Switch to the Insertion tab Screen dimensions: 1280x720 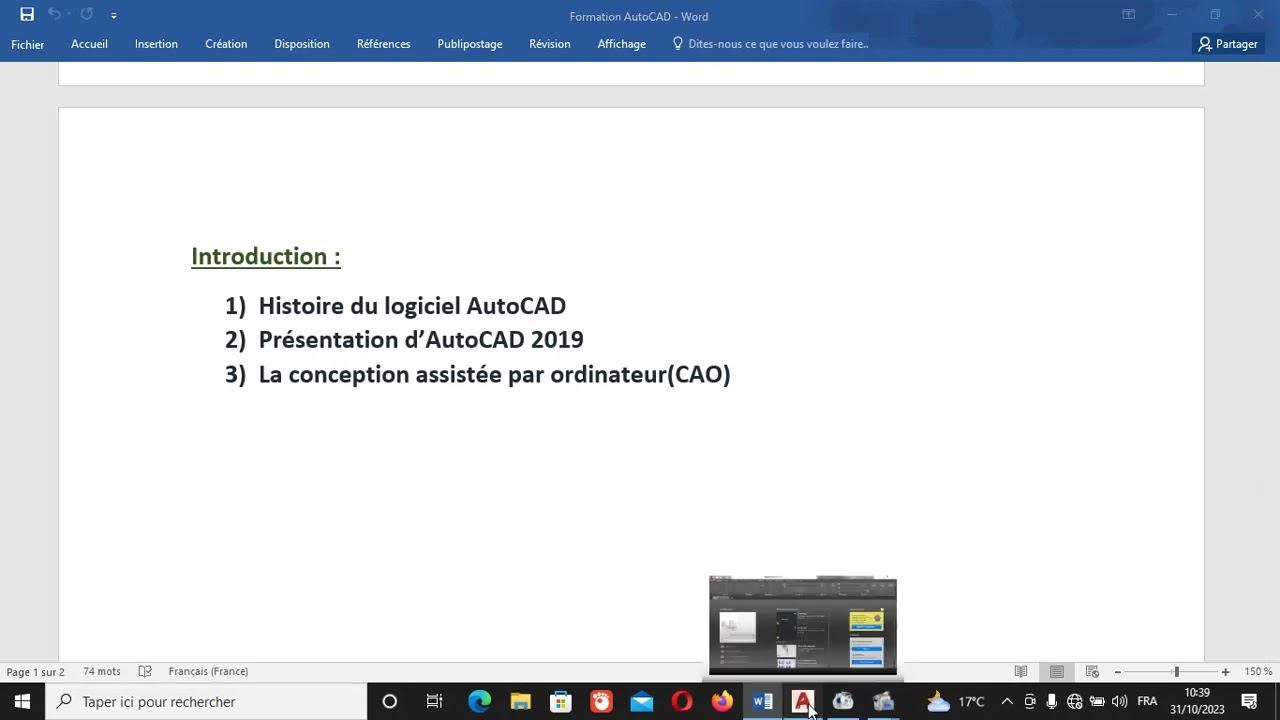point(156,44)
